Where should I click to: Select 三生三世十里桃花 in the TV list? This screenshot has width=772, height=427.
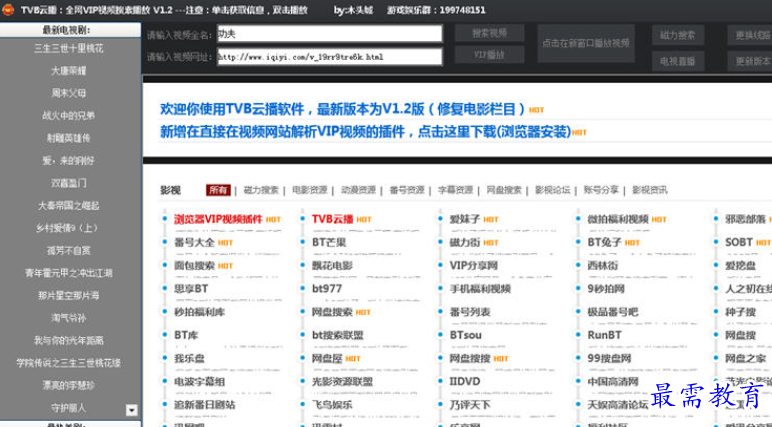pyautogui.click(x=69, y=48)
